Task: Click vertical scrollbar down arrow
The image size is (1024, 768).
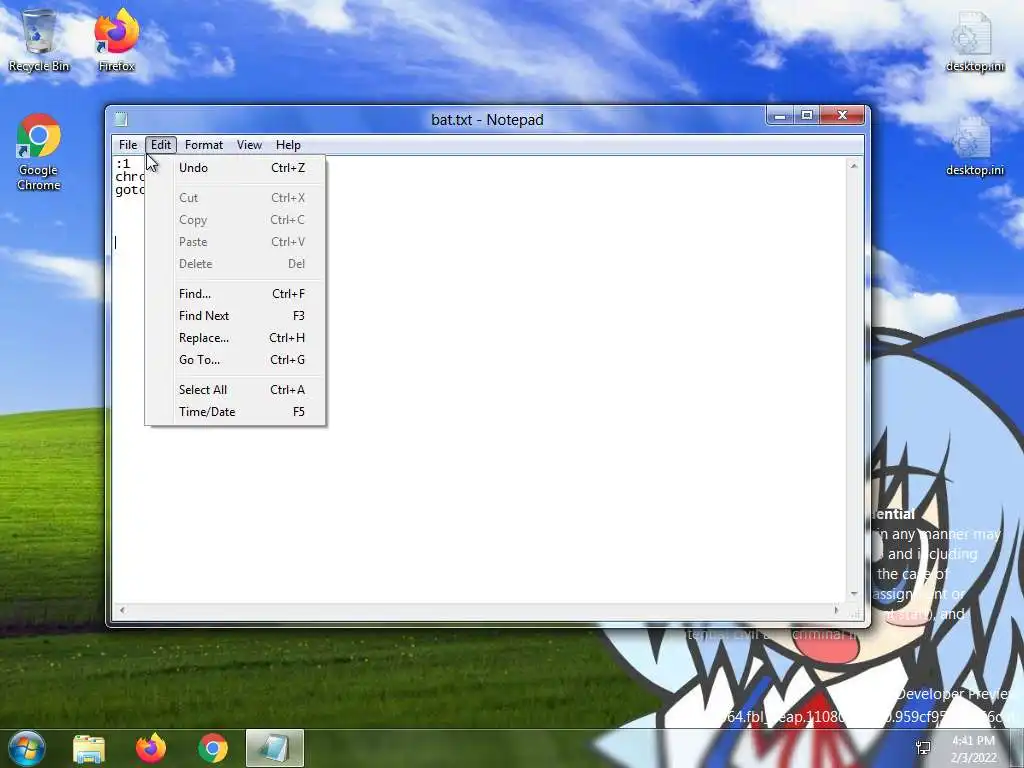Action: click(x=854, y=594)
